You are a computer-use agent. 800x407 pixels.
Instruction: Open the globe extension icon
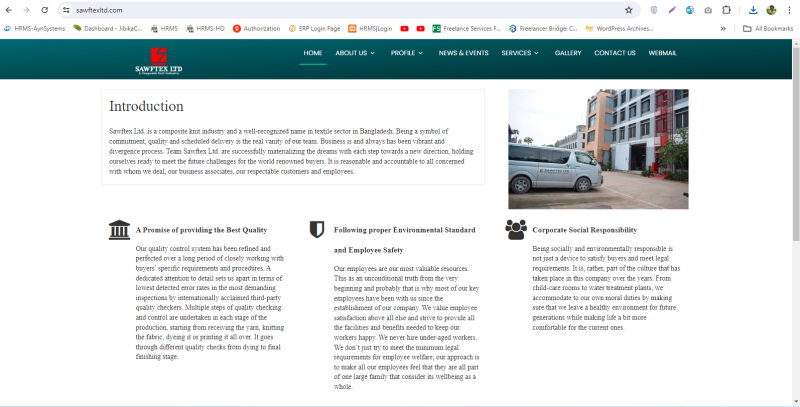[x=690, y=10]
